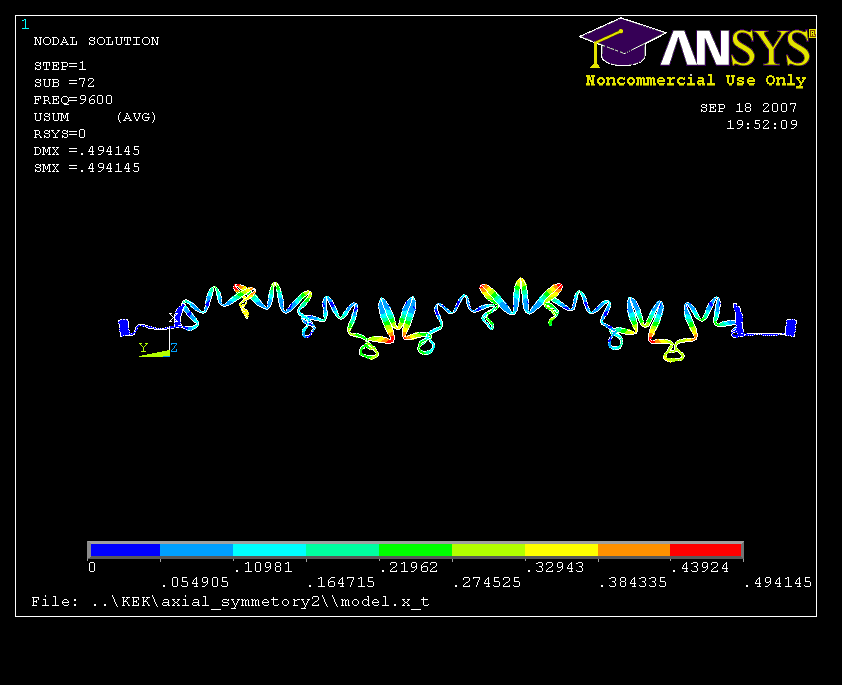Select the DMX =.494145 value
Screen dimensions: 842x685
(86, 151)
